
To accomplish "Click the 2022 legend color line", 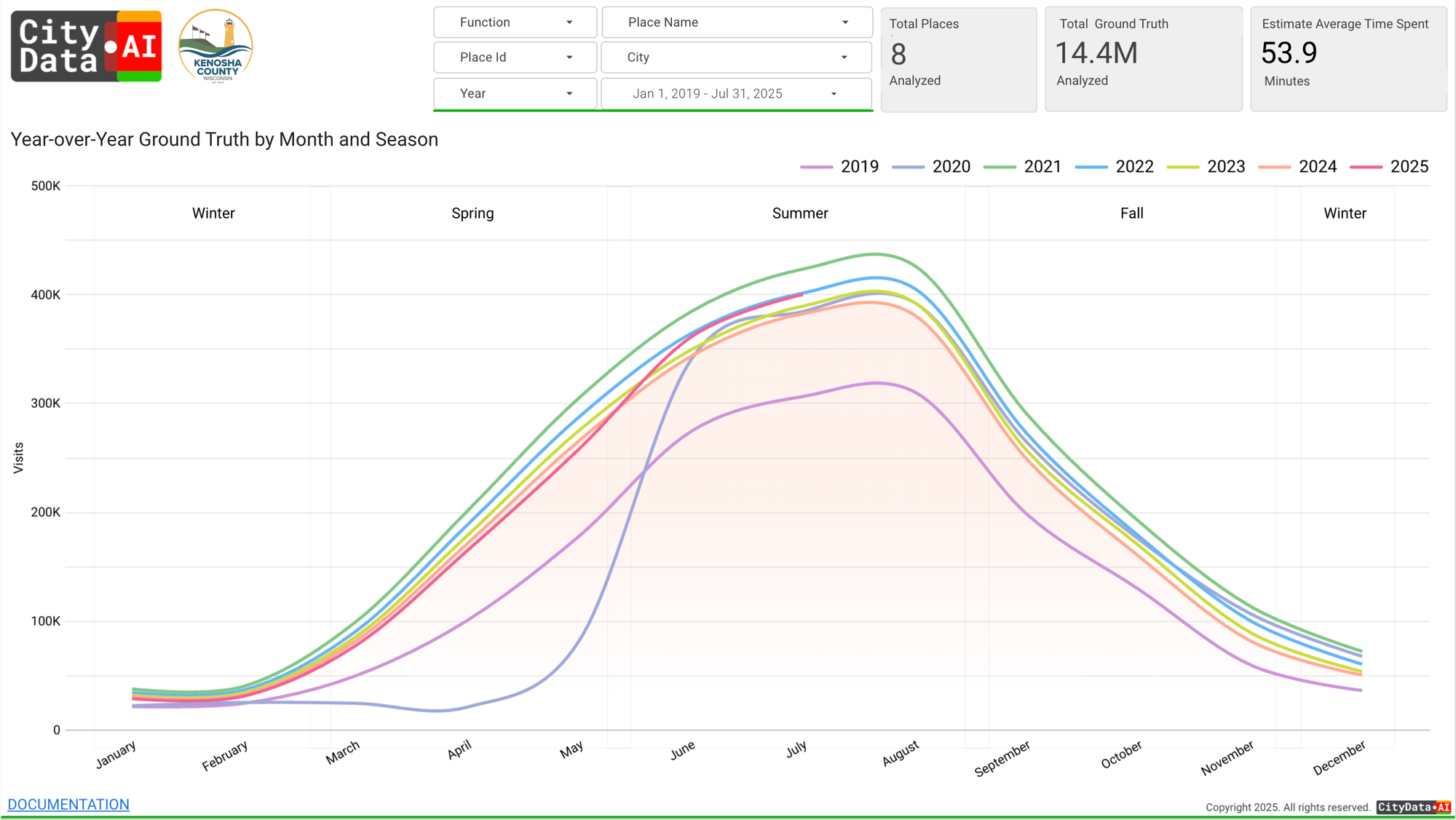I will coord(1091,167).
